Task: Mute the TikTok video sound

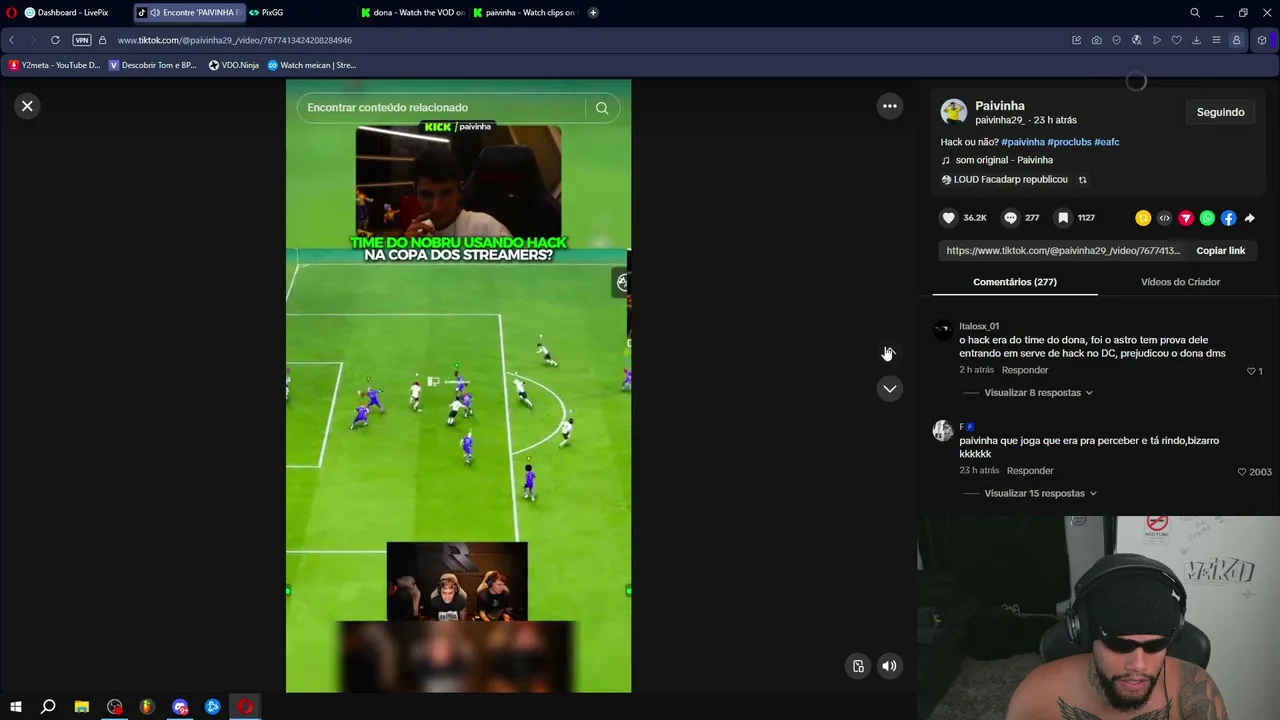Action: click(x=889, y=666)
